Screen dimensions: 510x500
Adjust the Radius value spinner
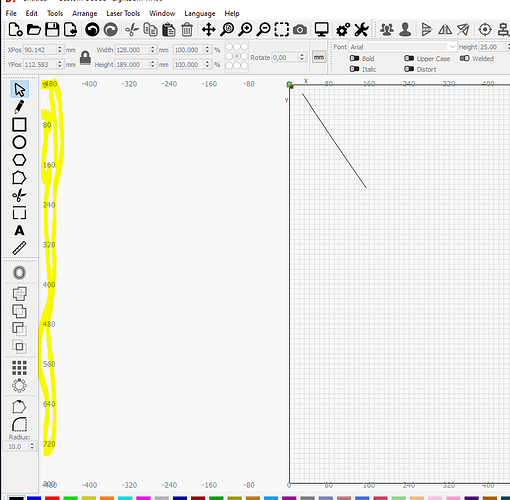pos(32,446)
